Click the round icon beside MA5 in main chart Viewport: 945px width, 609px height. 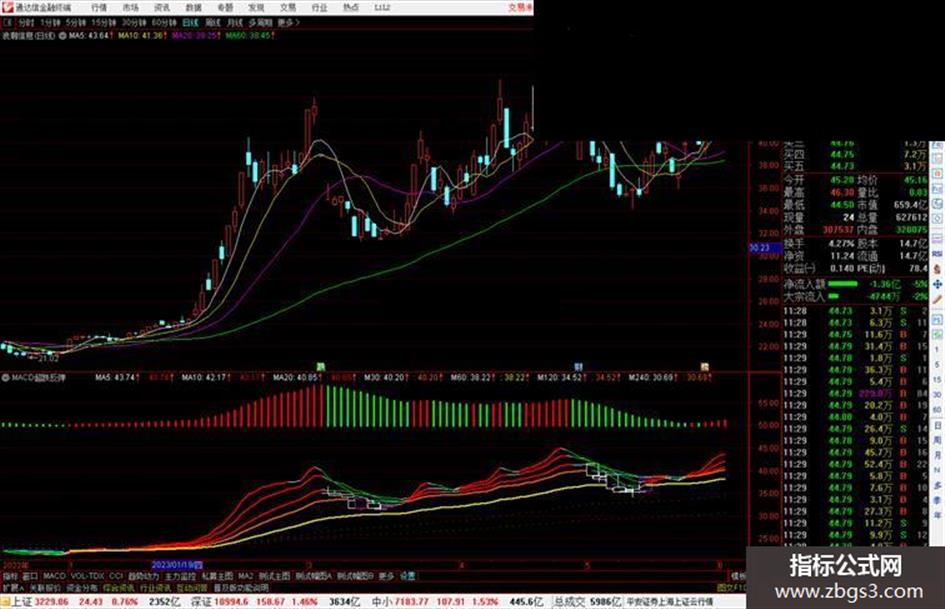tap(63, 36)
